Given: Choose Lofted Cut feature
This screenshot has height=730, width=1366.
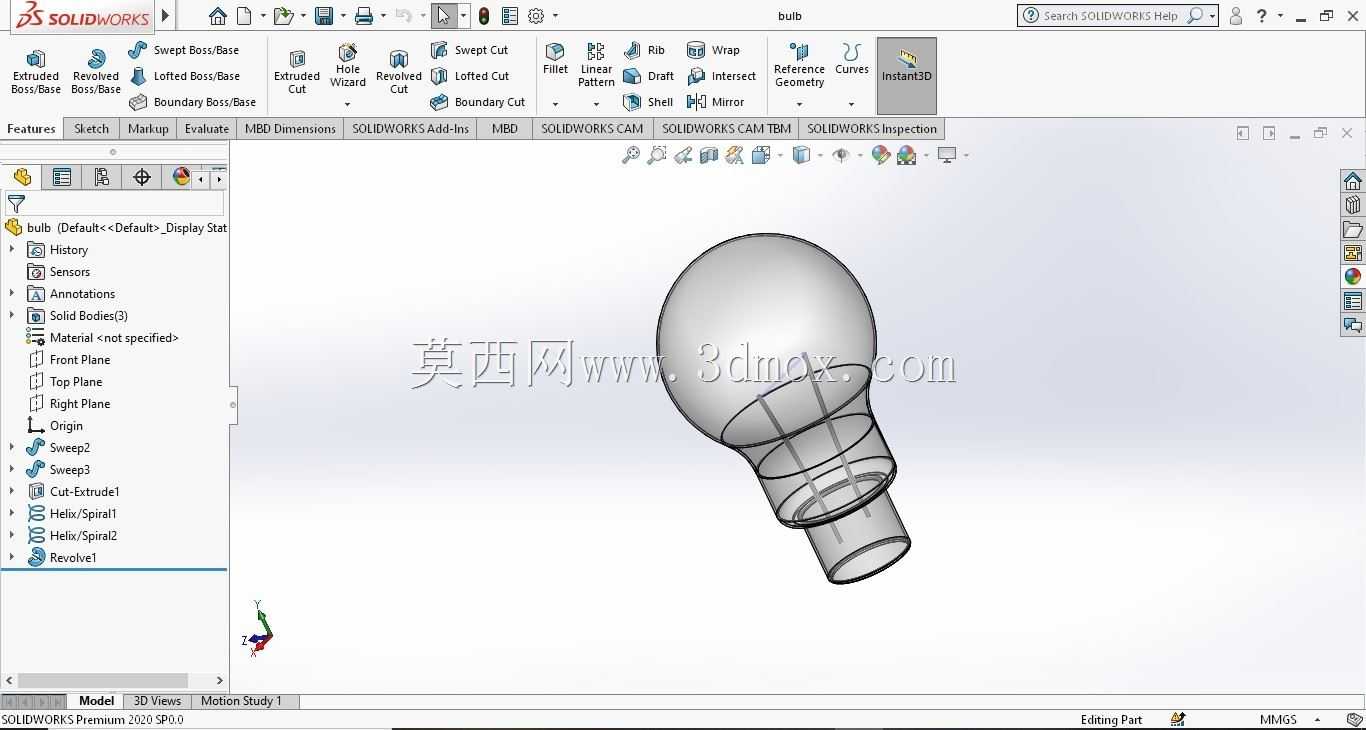Looking at the screenshot, I should click(470, 76).
